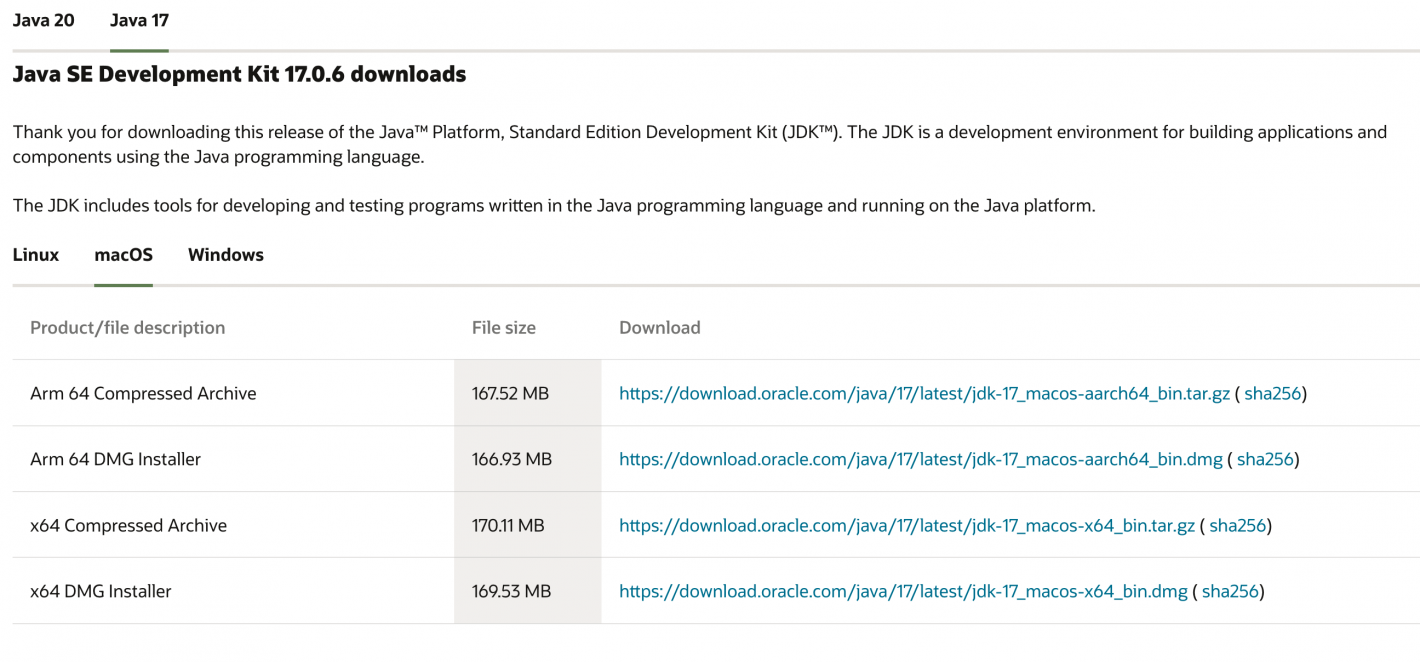Image resolution: width=1420 pixels, height=662 pixels.
Task: Open sha256 for the x64 Compressed Archive
Action: pos(1238,525)
